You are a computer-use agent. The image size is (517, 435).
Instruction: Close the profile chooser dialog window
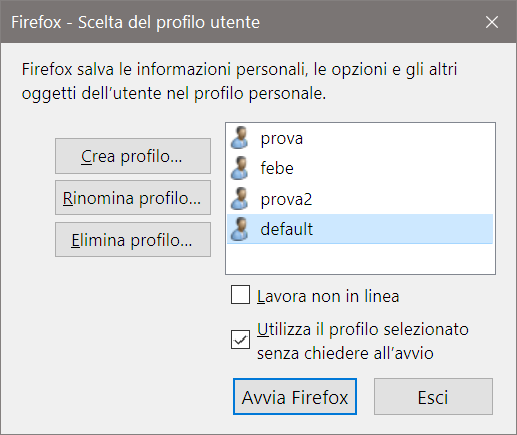pyautogui.click(x=492, y=22)
